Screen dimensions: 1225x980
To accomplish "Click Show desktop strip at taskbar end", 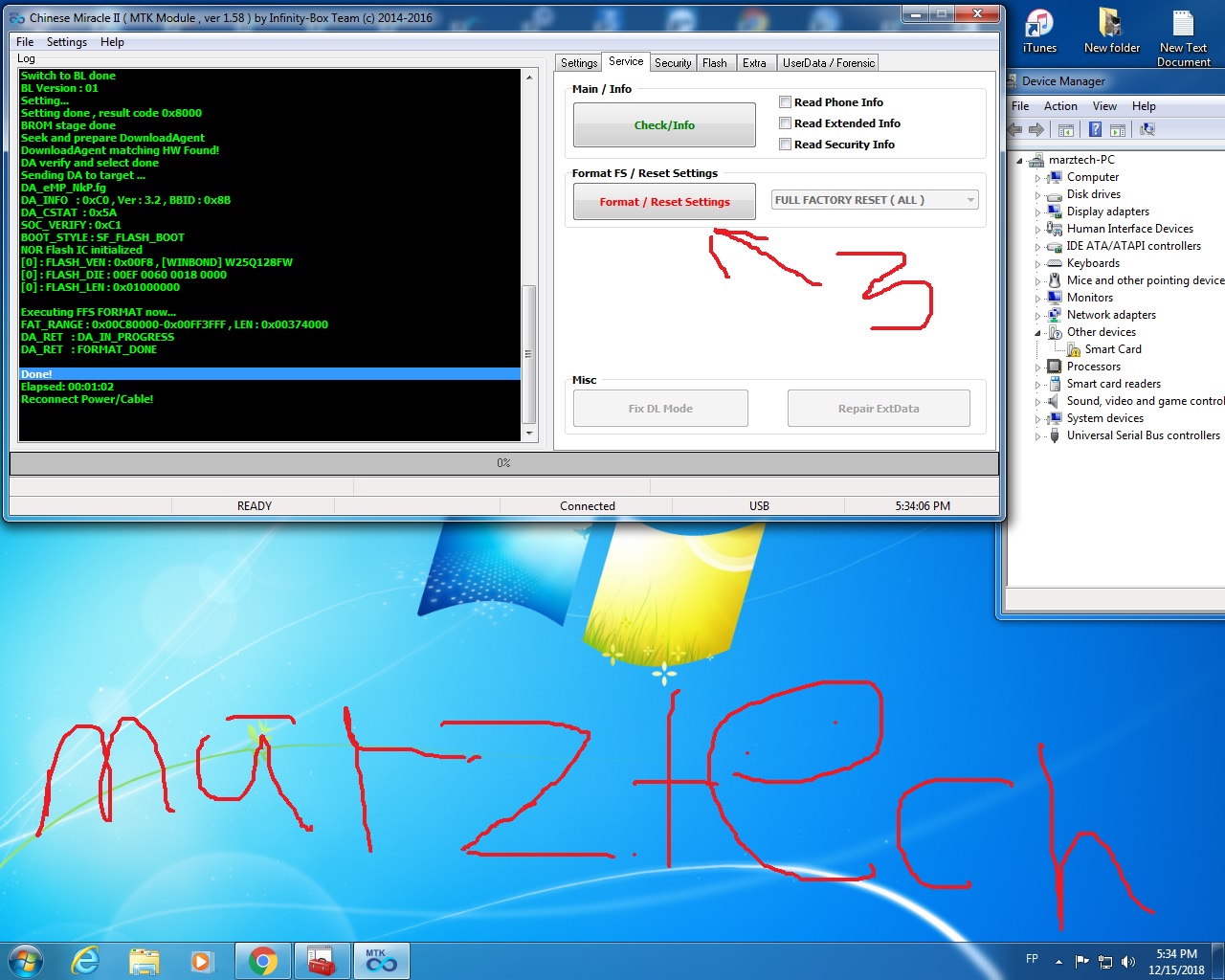I will (1217, 961).
